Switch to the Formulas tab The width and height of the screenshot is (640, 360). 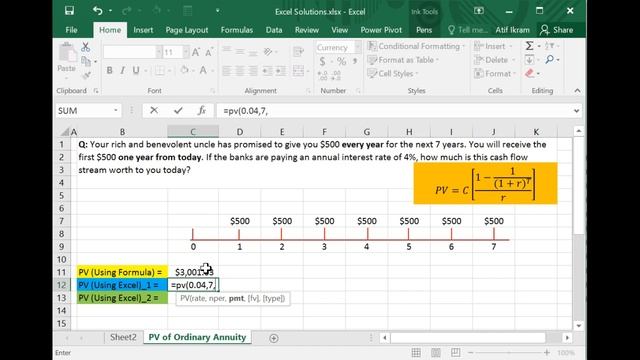click(237, 30)
